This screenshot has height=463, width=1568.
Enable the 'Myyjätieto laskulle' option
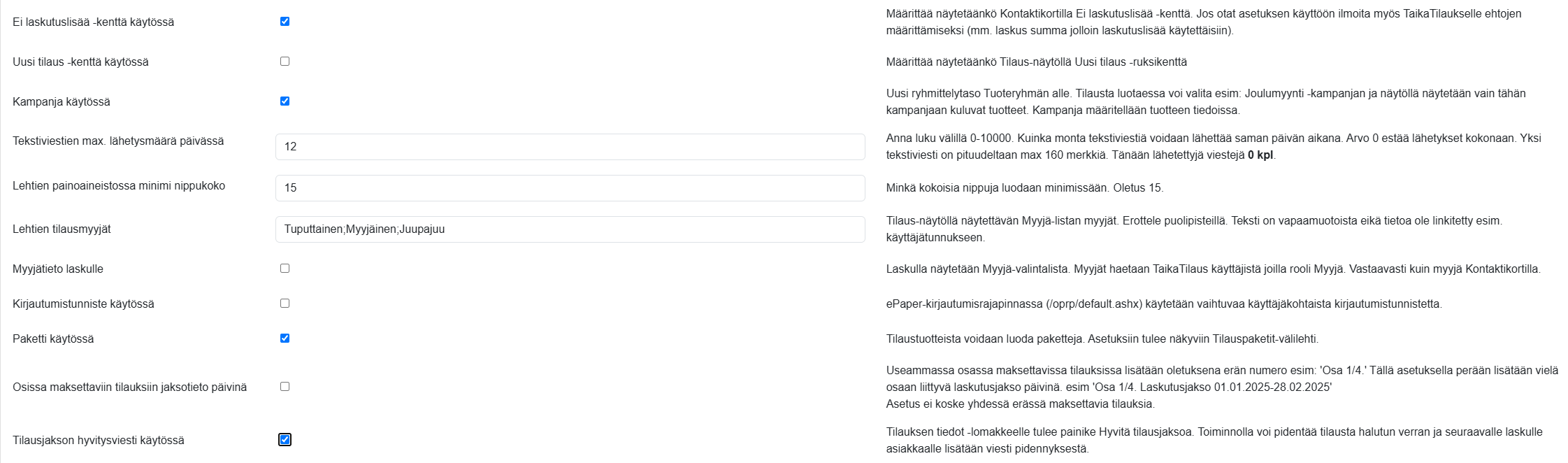point(284,268)
